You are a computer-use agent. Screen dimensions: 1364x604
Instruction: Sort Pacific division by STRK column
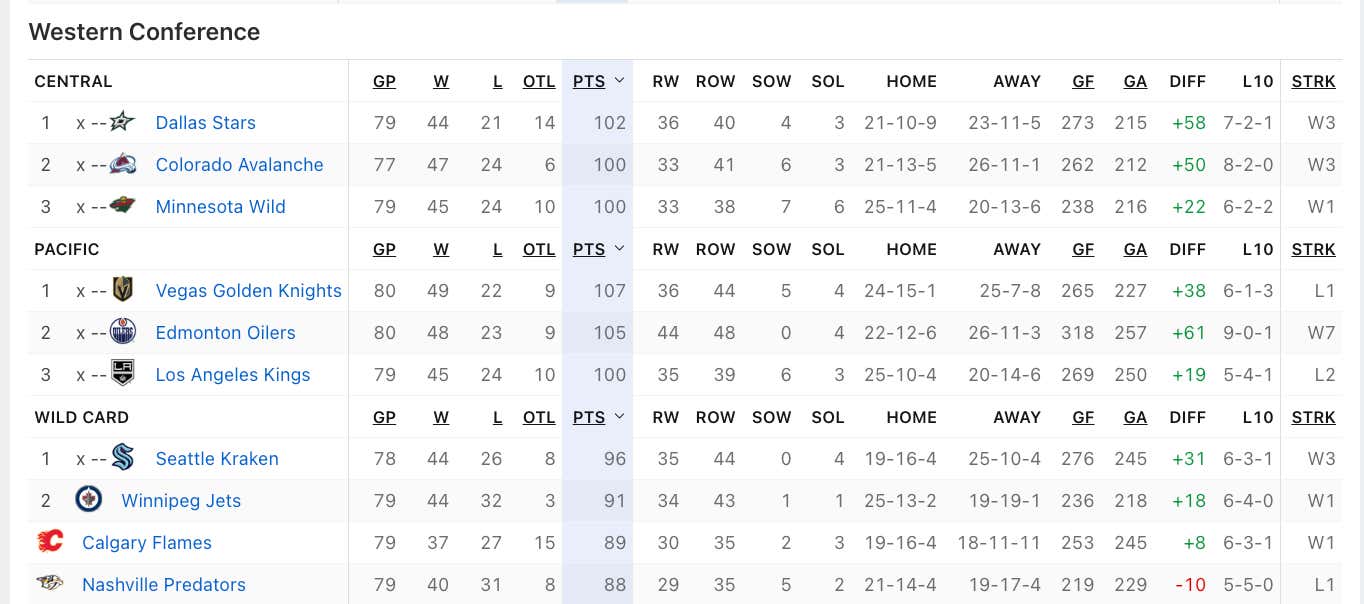1313,249
